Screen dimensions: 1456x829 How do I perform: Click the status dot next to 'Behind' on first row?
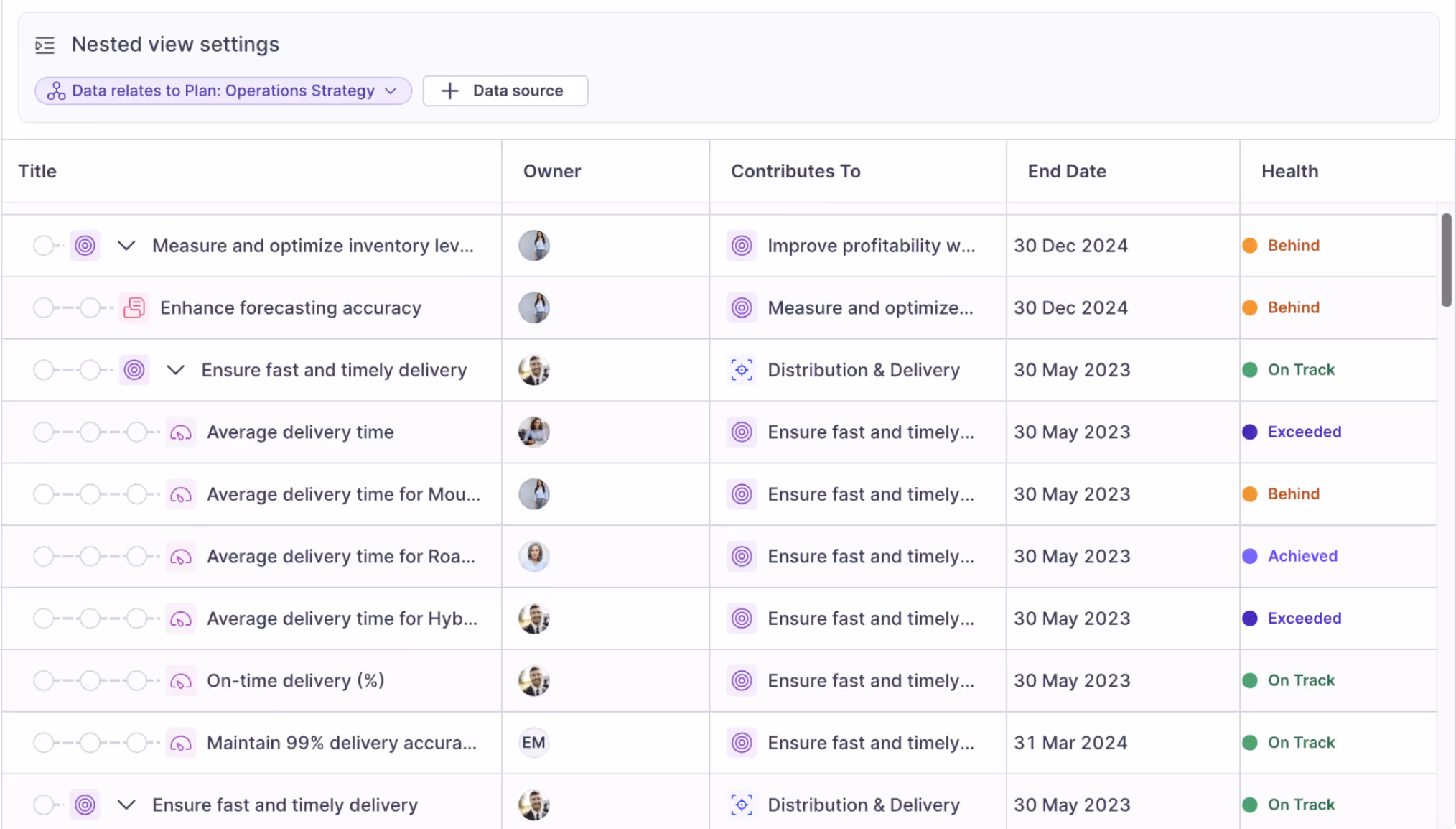[1250, 245]
